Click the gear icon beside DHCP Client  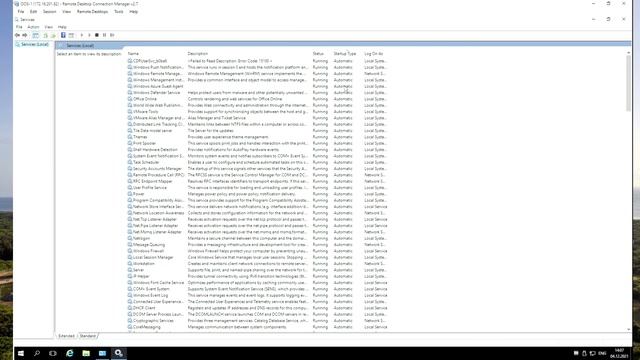click(130, 308)
